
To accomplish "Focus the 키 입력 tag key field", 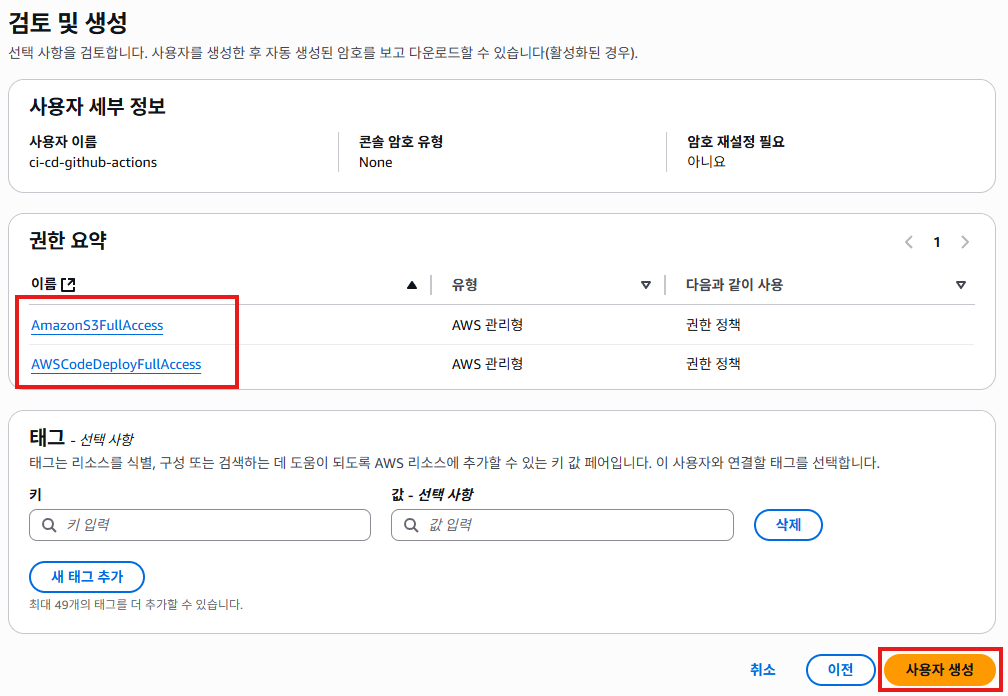I will point(200,525).
